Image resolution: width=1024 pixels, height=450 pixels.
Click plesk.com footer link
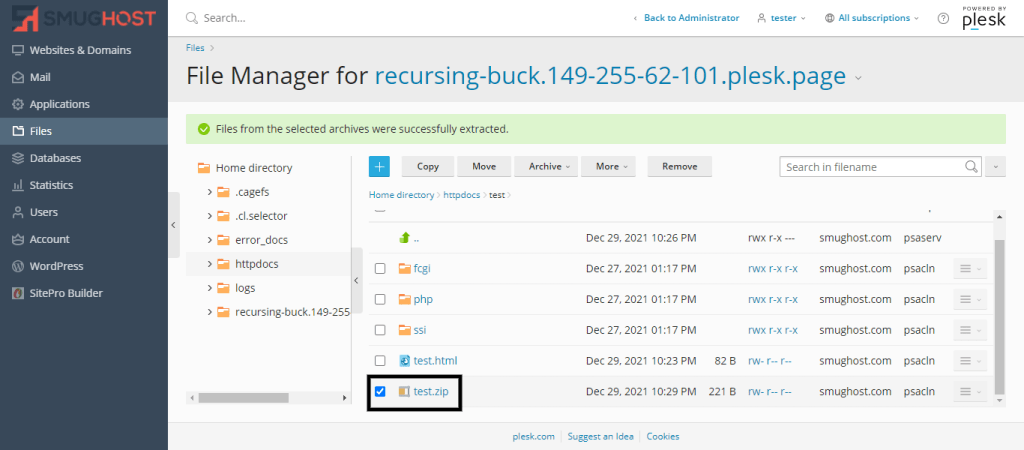534,436
